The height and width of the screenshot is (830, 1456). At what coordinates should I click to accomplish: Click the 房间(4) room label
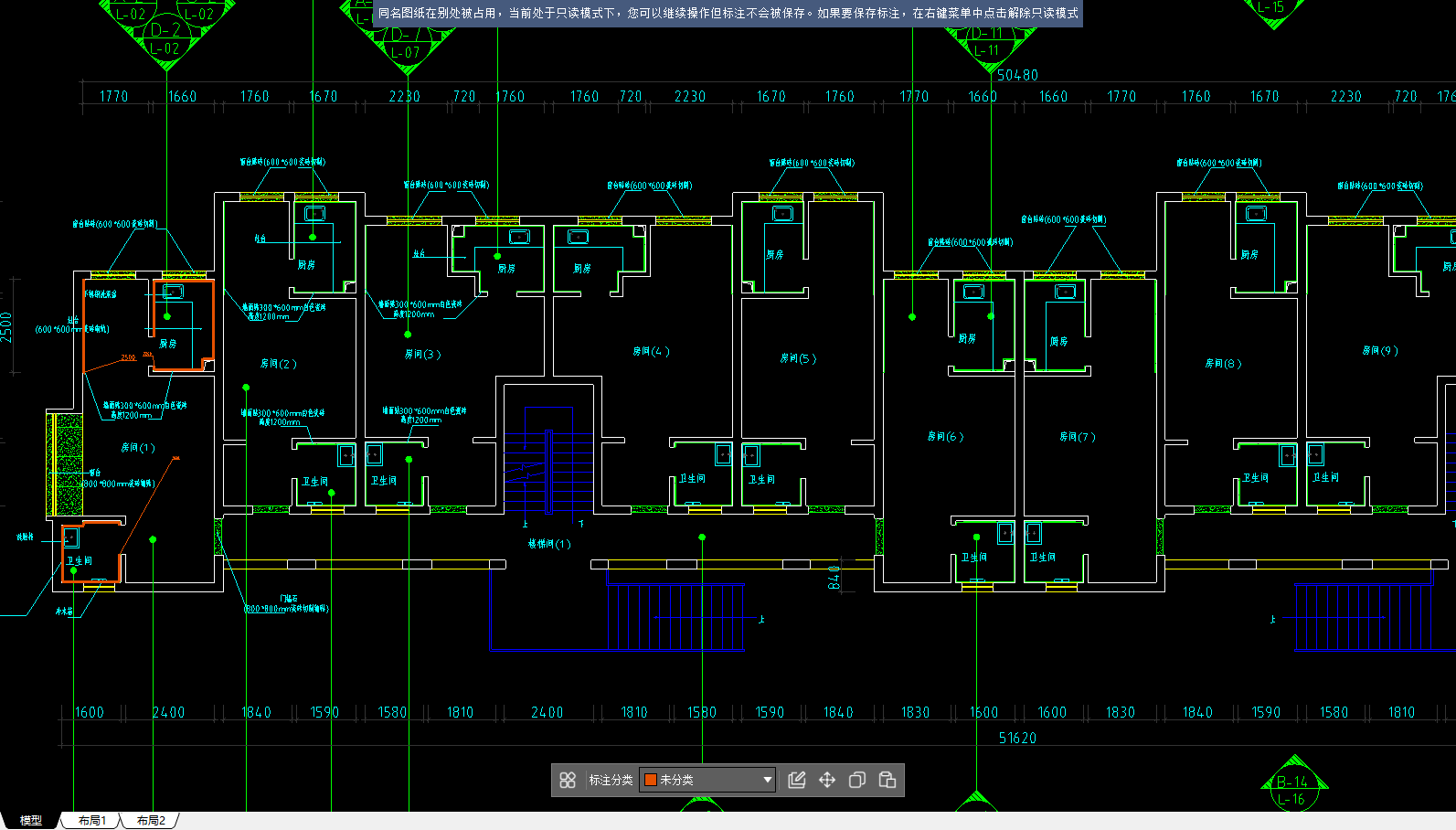point(652,352)
